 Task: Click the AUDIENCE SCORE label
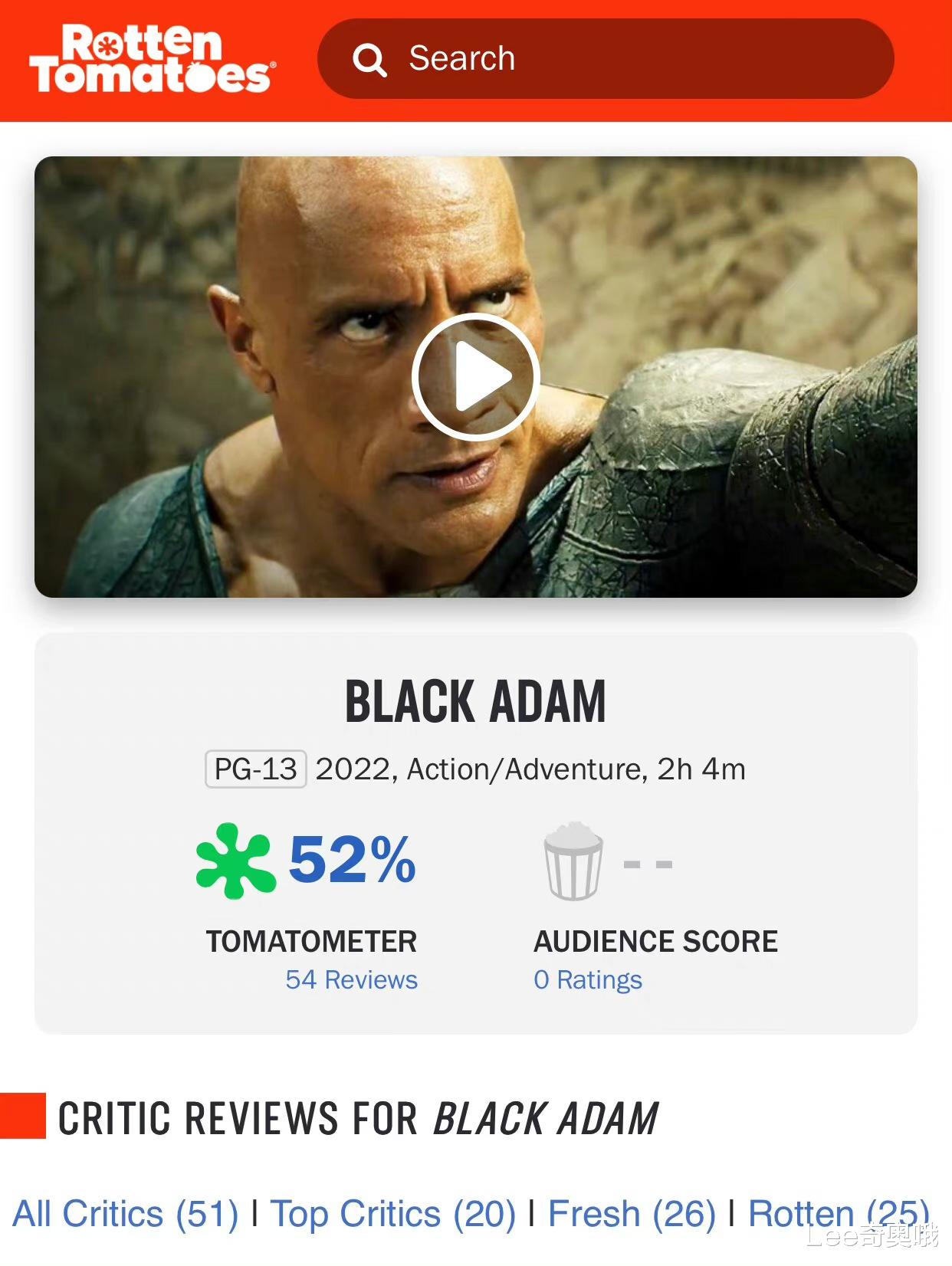pos(656,941)
